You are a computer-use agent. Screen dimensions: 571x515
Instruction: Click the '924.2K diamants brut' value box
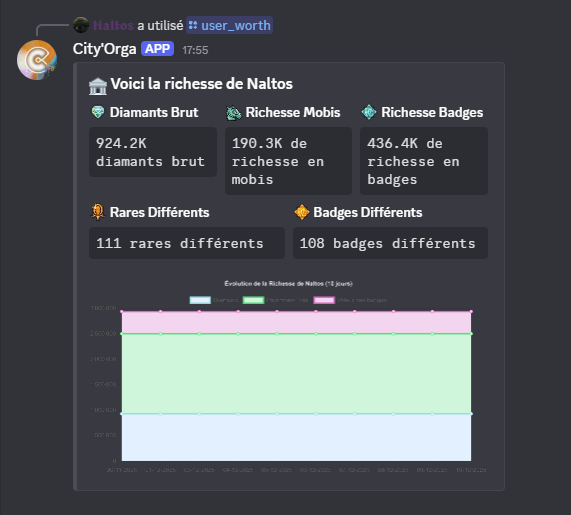click(x=153, y=152)
